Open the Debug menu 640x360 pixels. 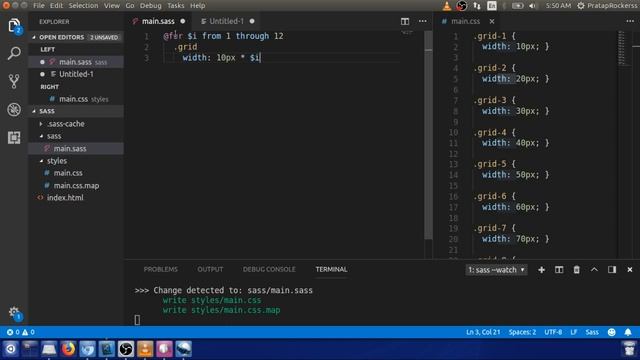tap(151, 6)
